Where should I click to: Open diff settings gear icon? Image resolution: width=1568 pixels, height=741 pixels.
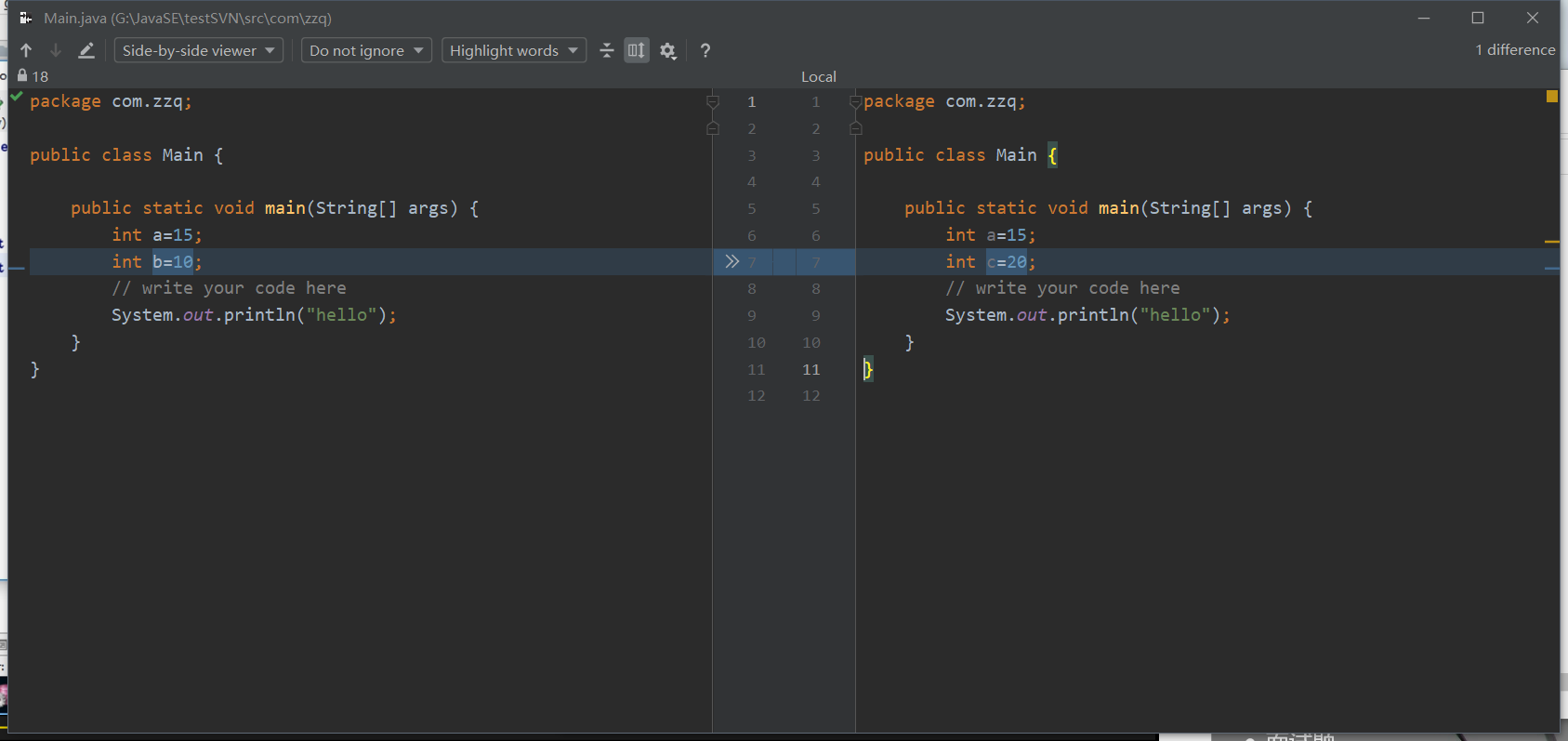(x=668, y=50)
